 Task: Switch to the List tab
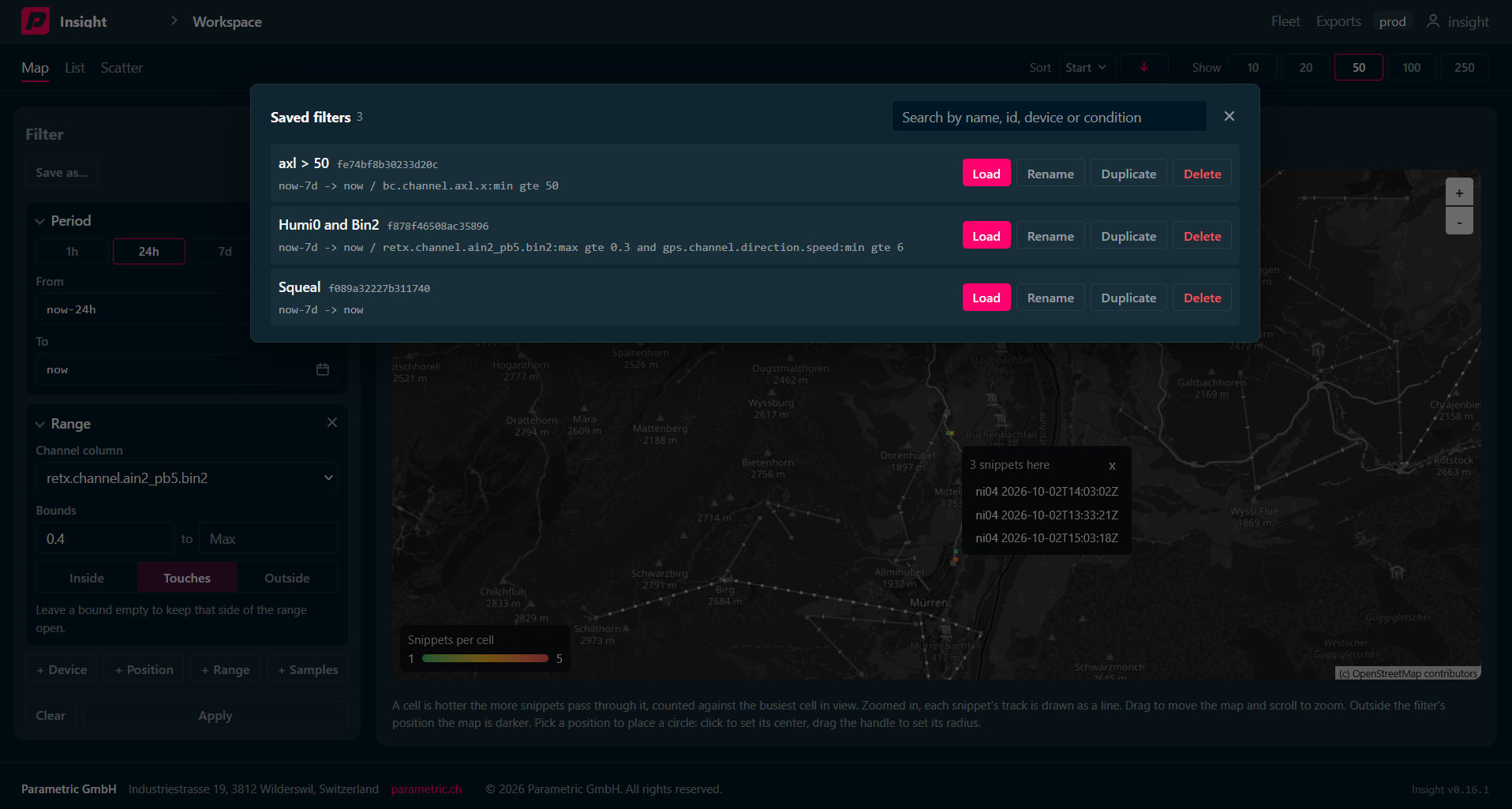pyautogui.click(x=75, y=68)
